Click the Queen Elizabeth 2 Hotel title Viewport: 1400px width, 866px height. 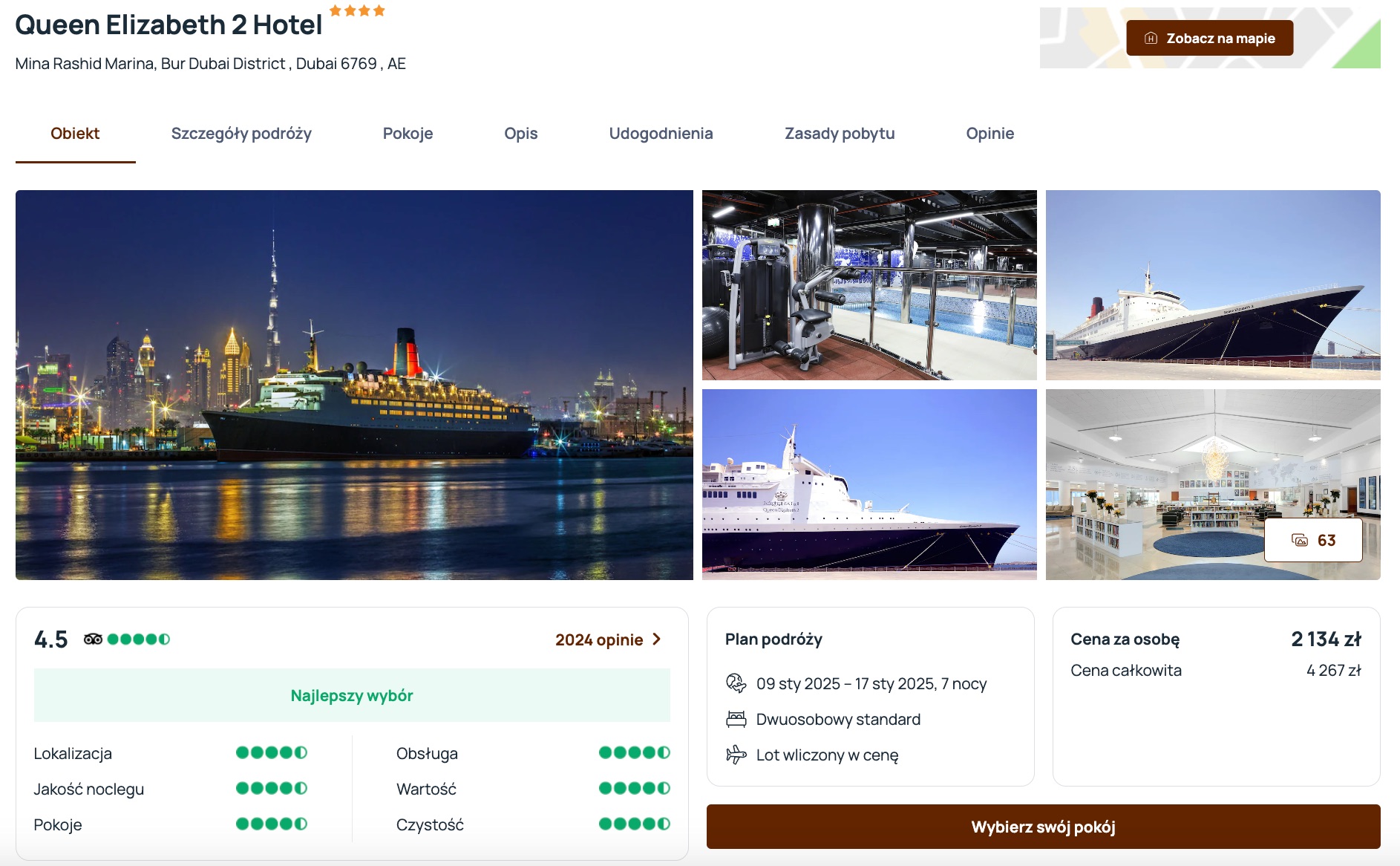coord(169,25)
